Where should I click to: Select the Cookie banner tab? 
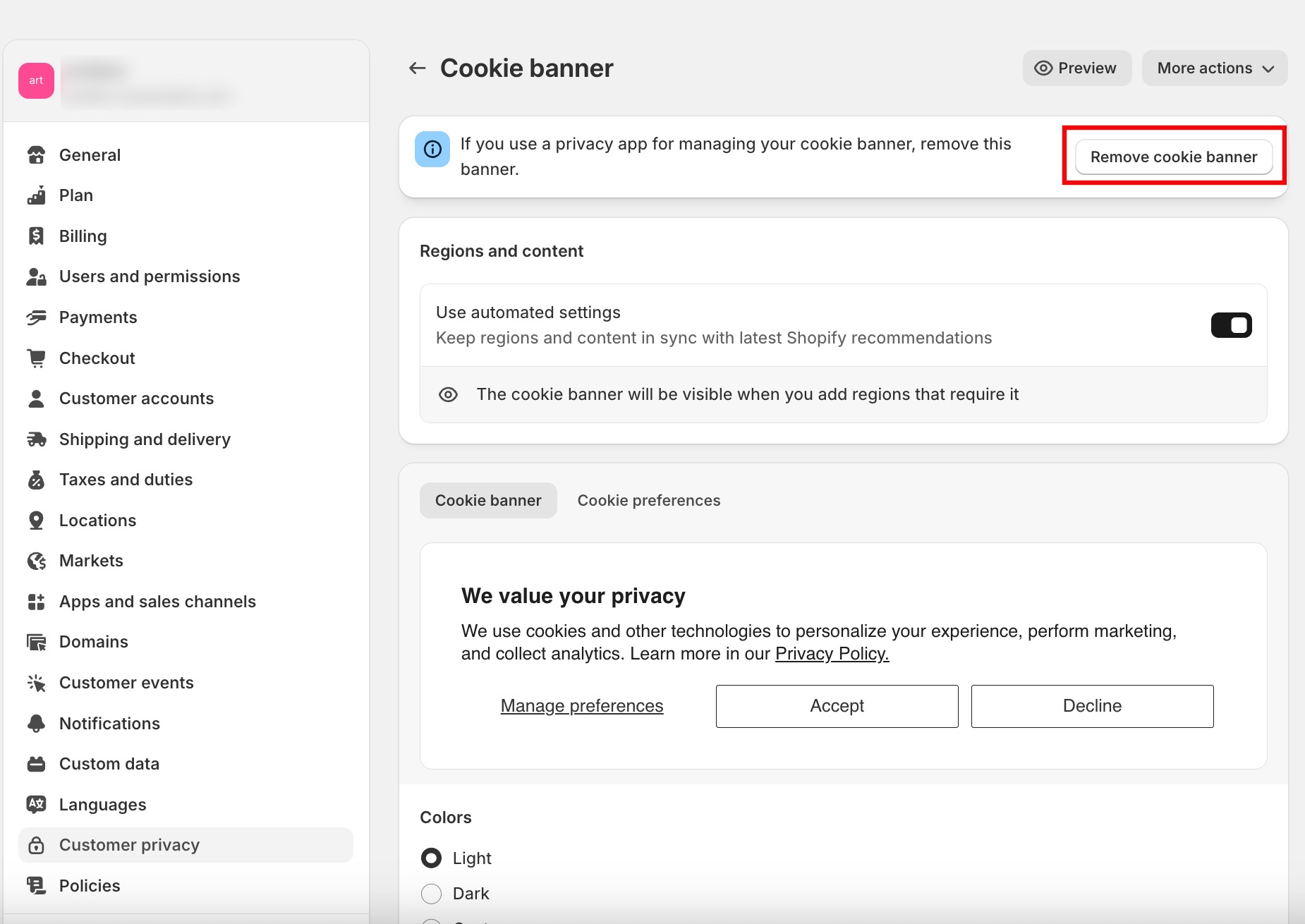tap(488, 501)
